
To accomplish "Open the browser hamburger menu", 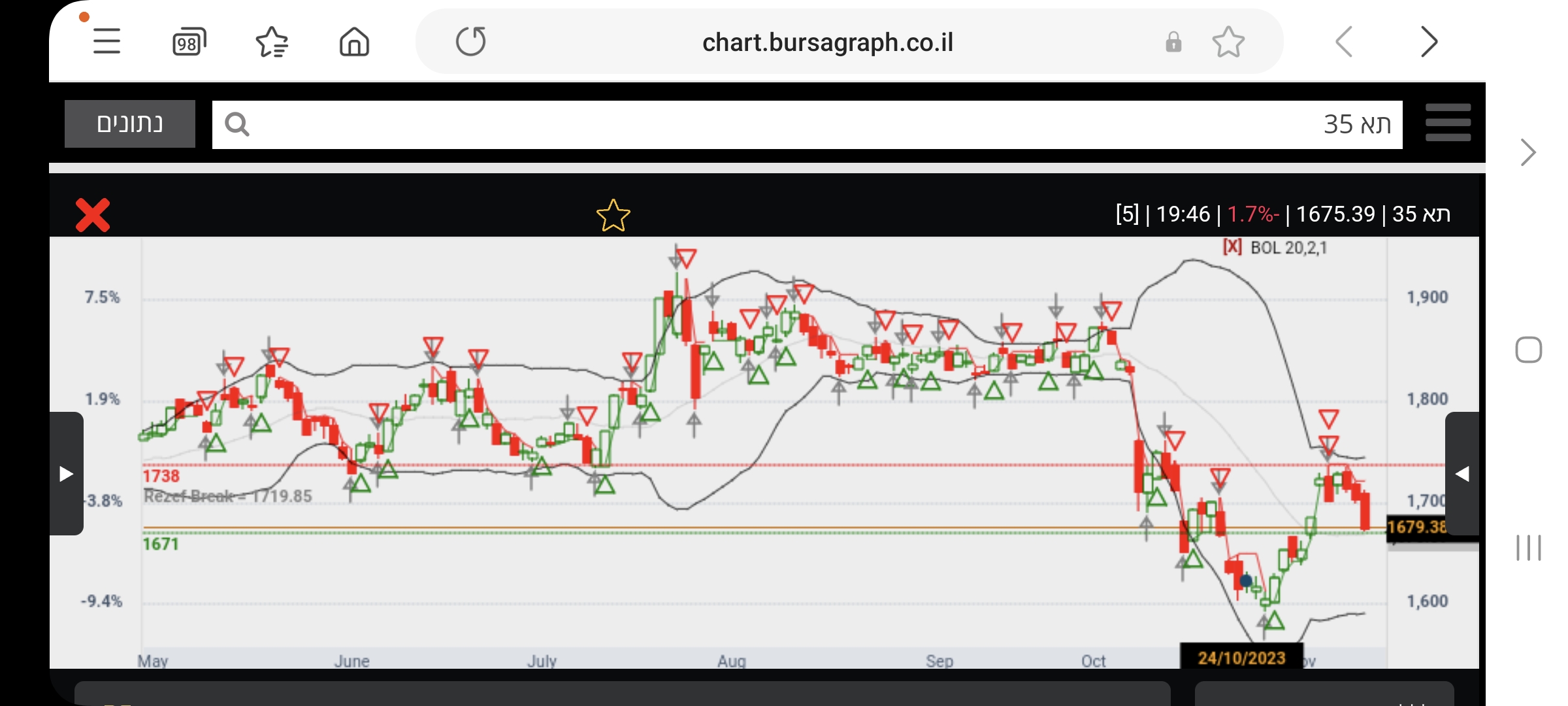I will click(106, 42).
